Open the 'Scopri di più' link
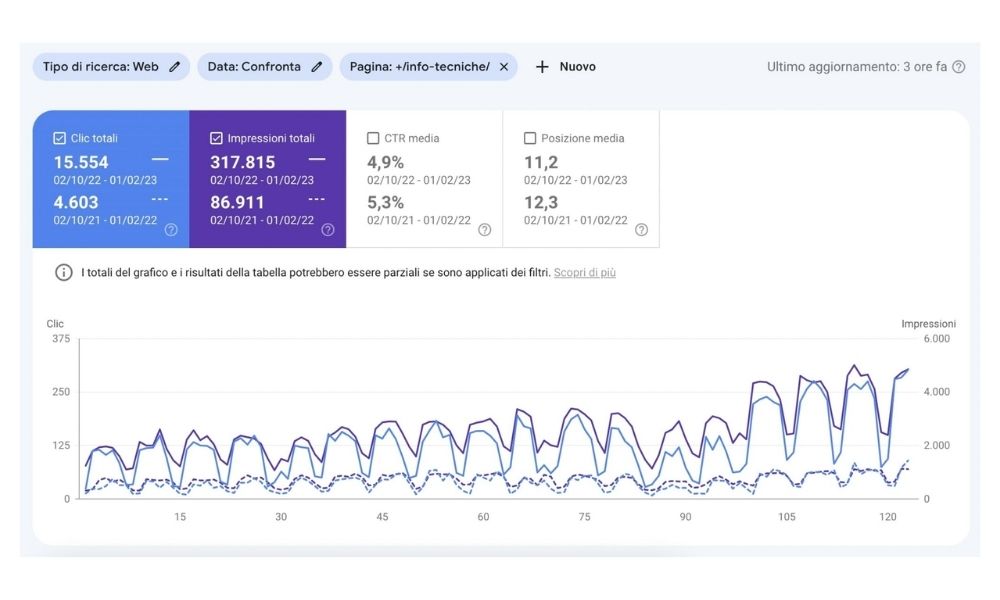Image resolution: width=1000 pixels, height=600 pixels. click(x=584, y=273)
